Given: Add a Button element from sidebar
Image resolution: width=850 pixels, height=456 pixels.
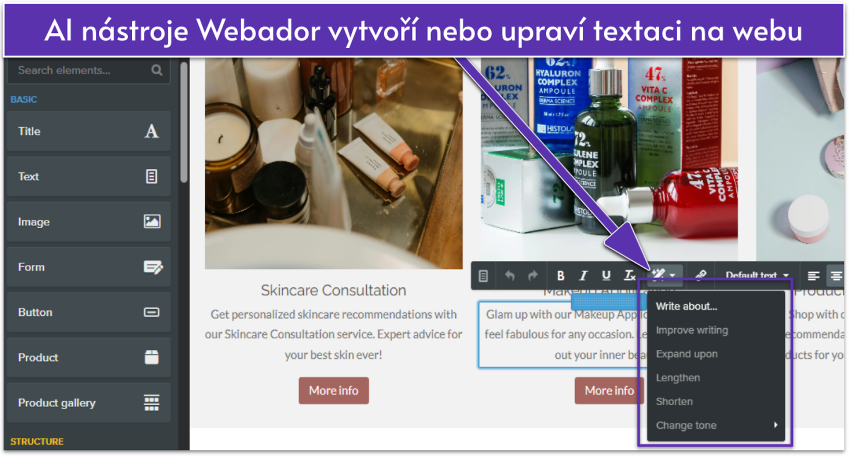Looking at the screenshot, I should (88, 312).
